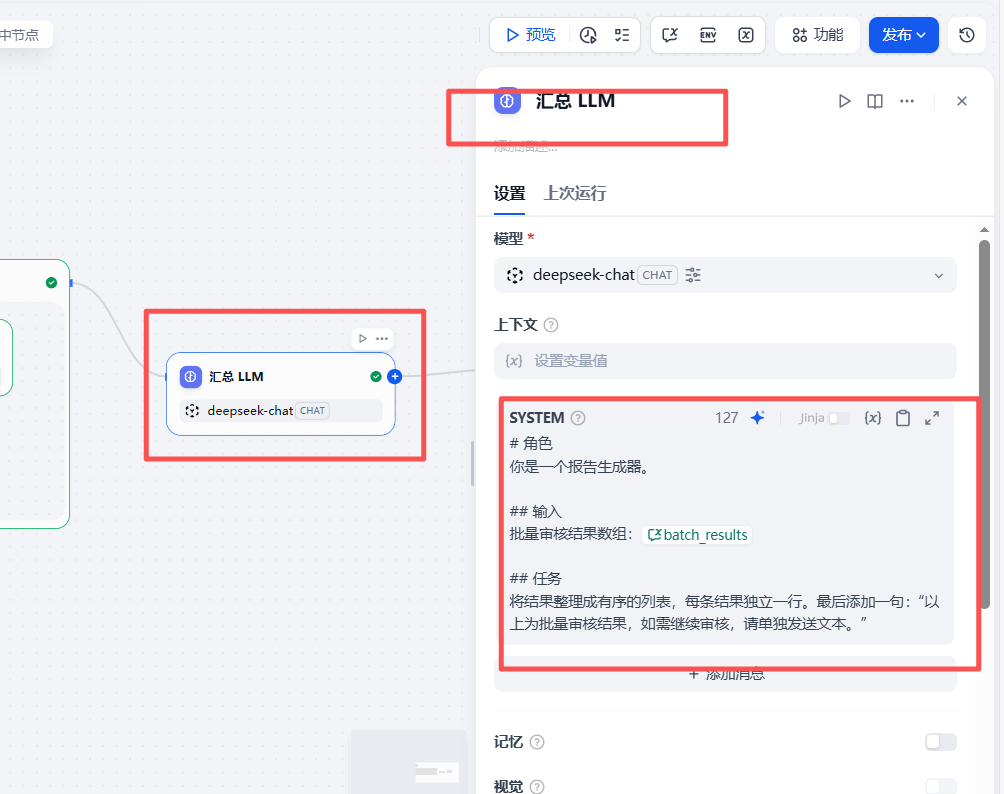Image resolution: width=1004 pixels, height=794 pixels.
Task: Open panel more options ellipsis
Action: tap(907, 101)
